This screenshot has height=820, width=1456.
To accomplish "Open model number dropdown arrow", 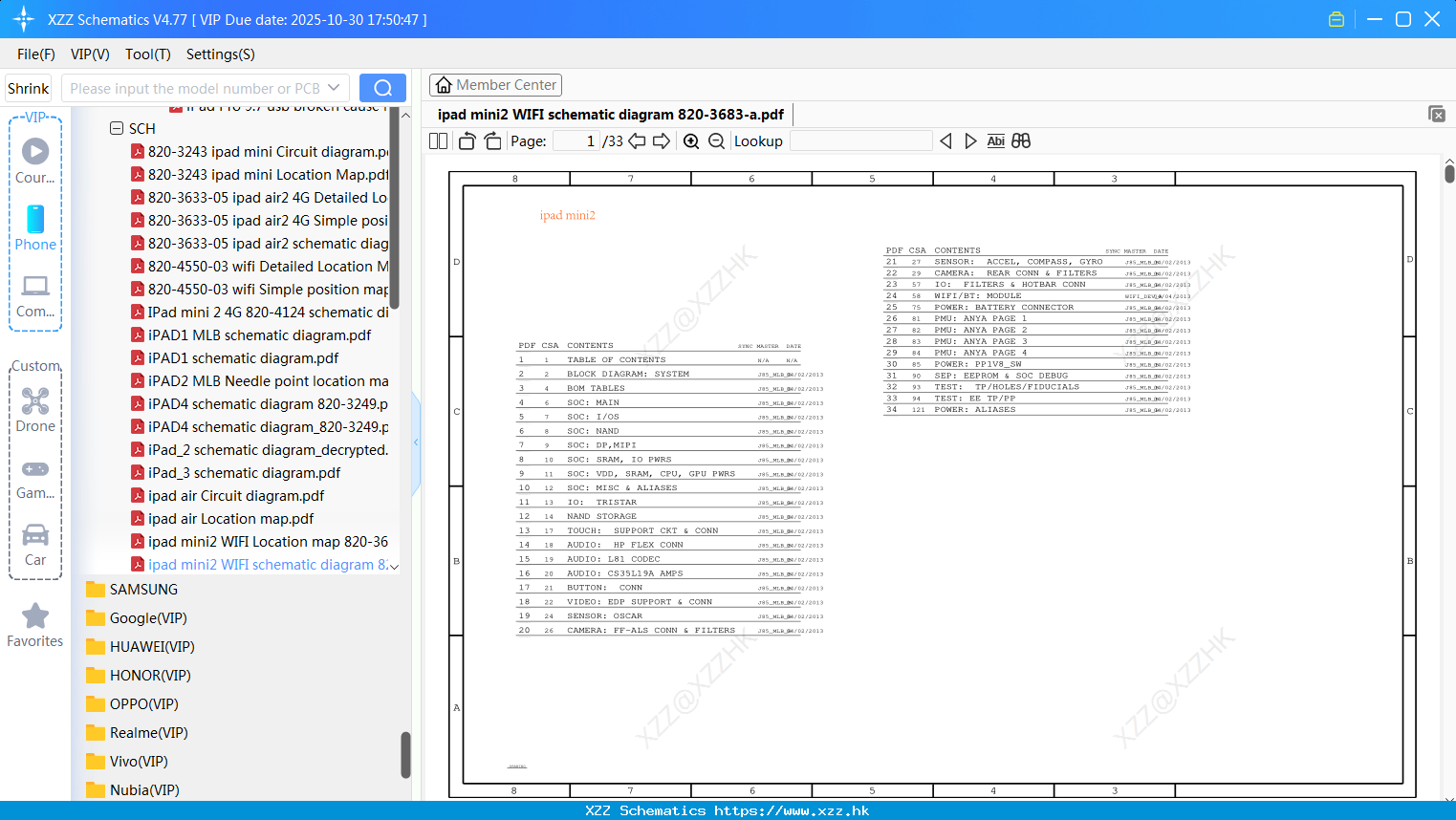I will 334,88.
